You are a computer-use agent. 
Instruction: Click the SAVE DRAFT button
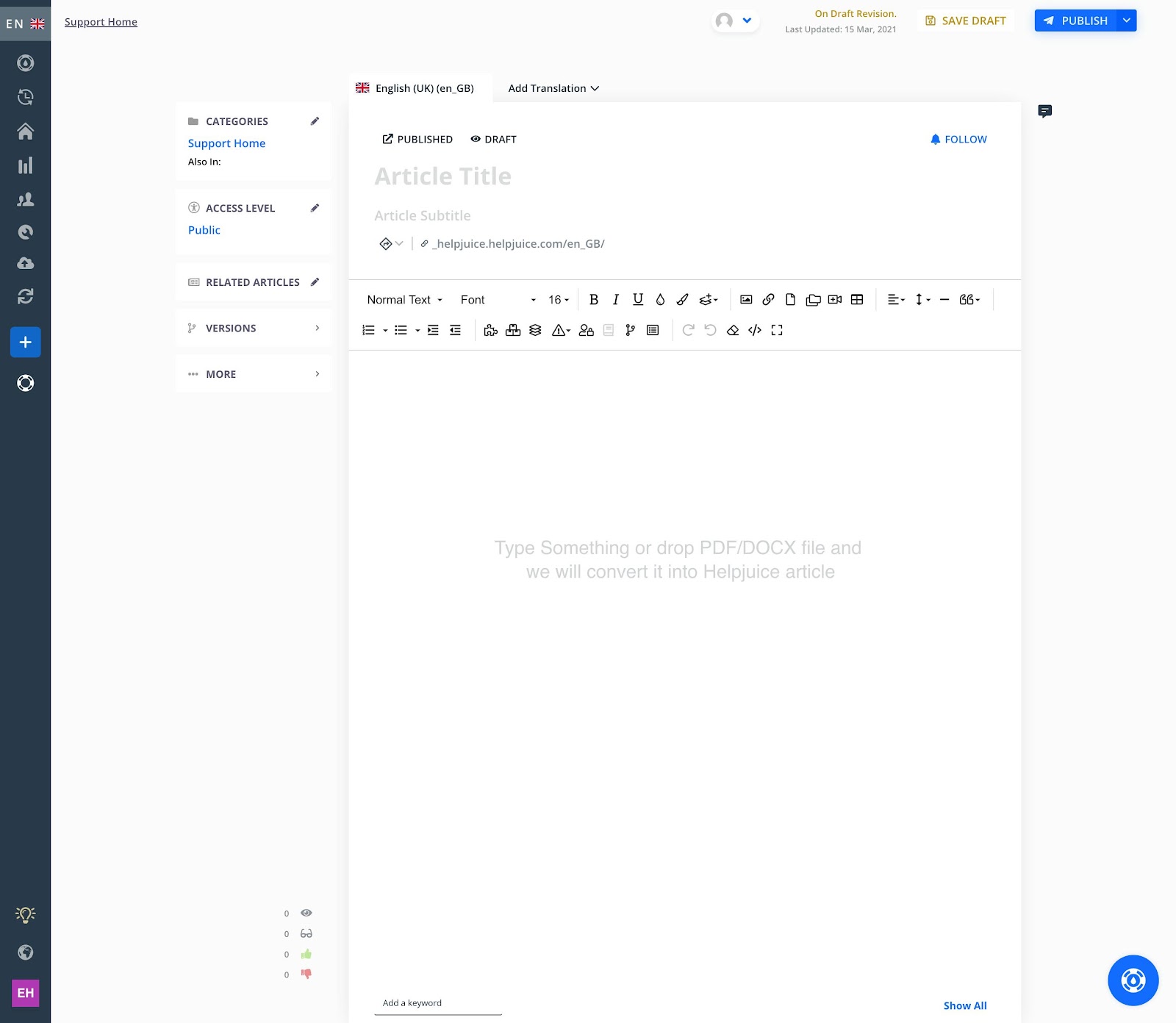pos(966,21)
